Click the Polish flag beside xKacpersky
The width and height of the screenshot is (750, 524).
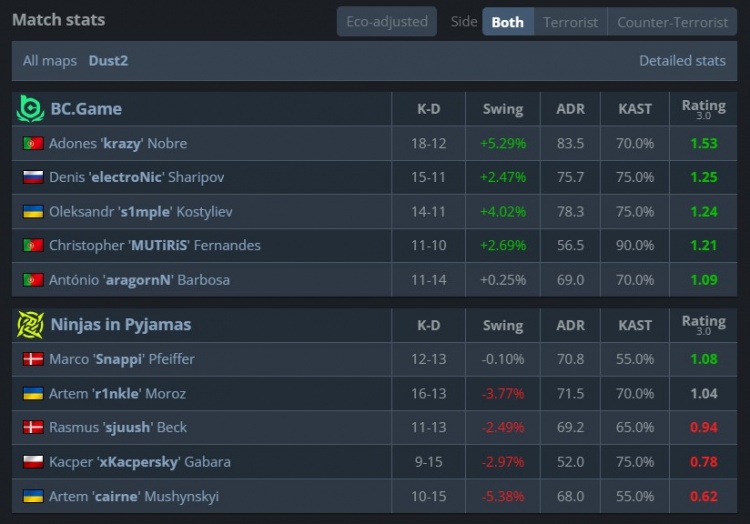click(x=33, y=461)
